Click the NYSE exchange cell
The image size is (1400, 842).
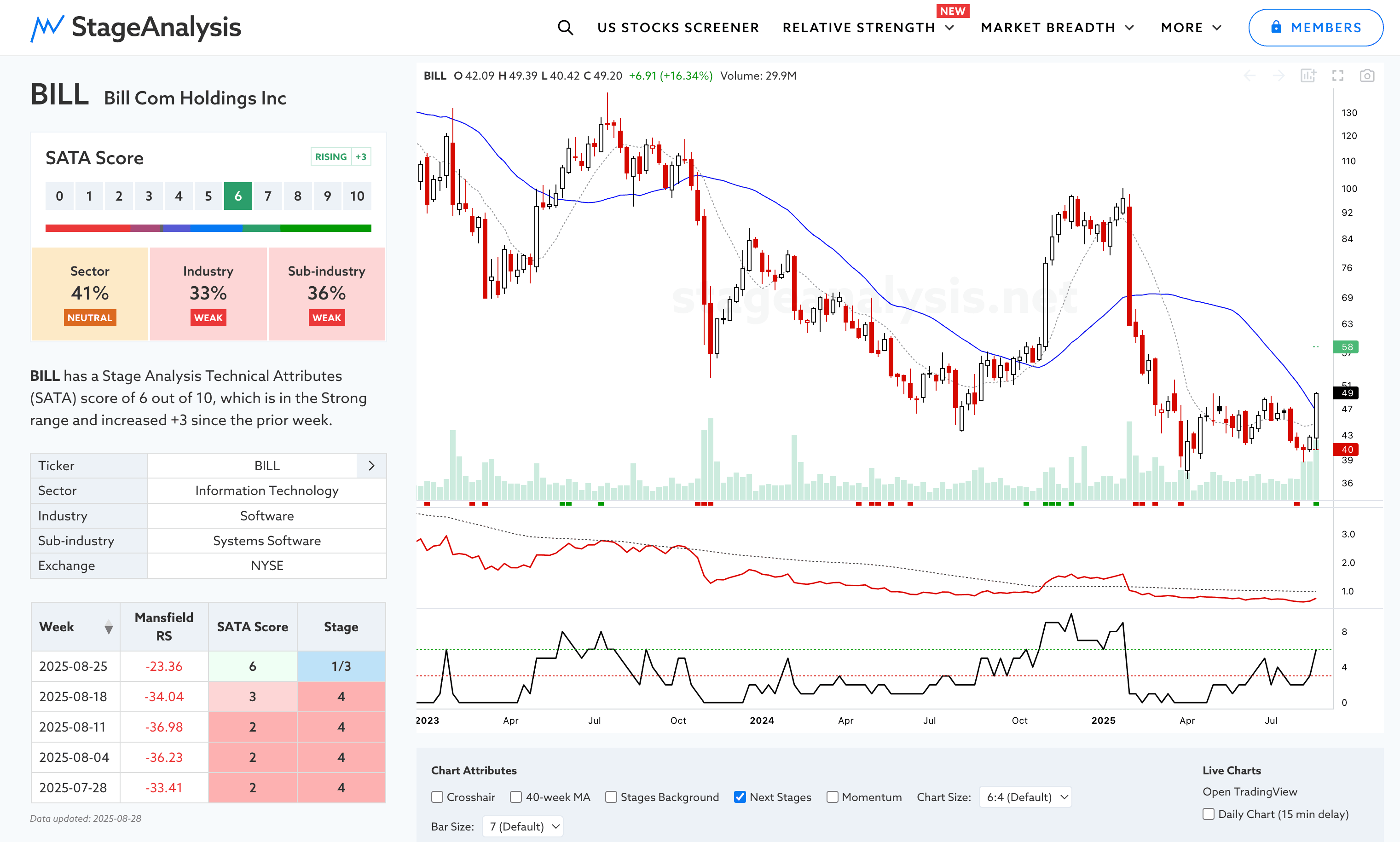(x=267, y=565)
